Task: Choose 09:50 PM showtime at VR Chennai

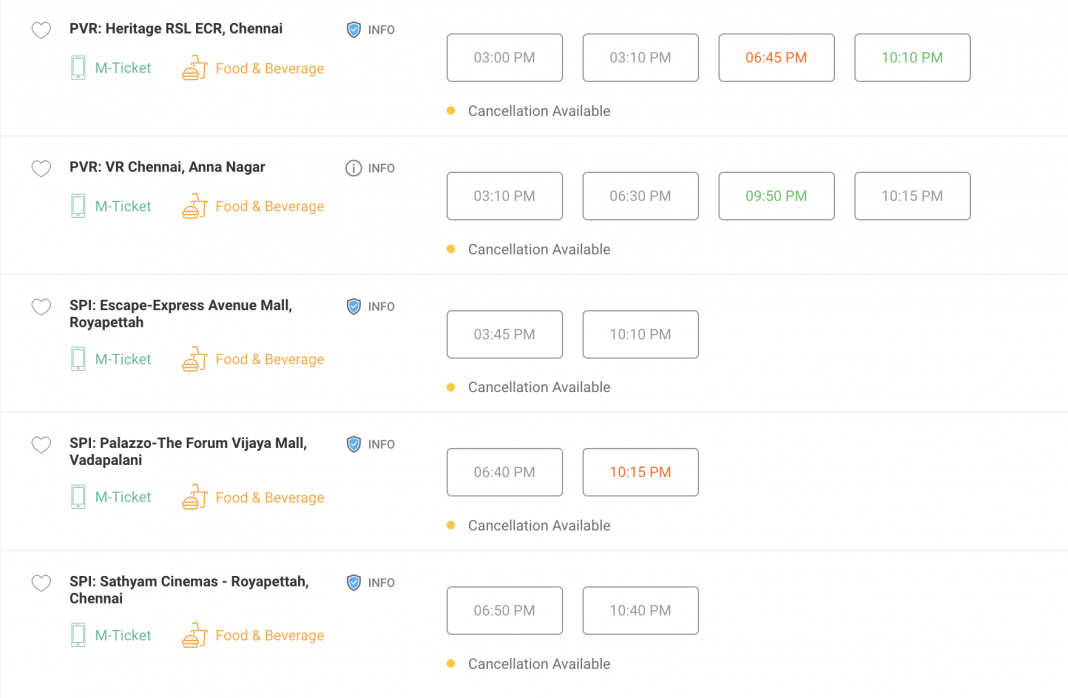Action: click(776, 196)
